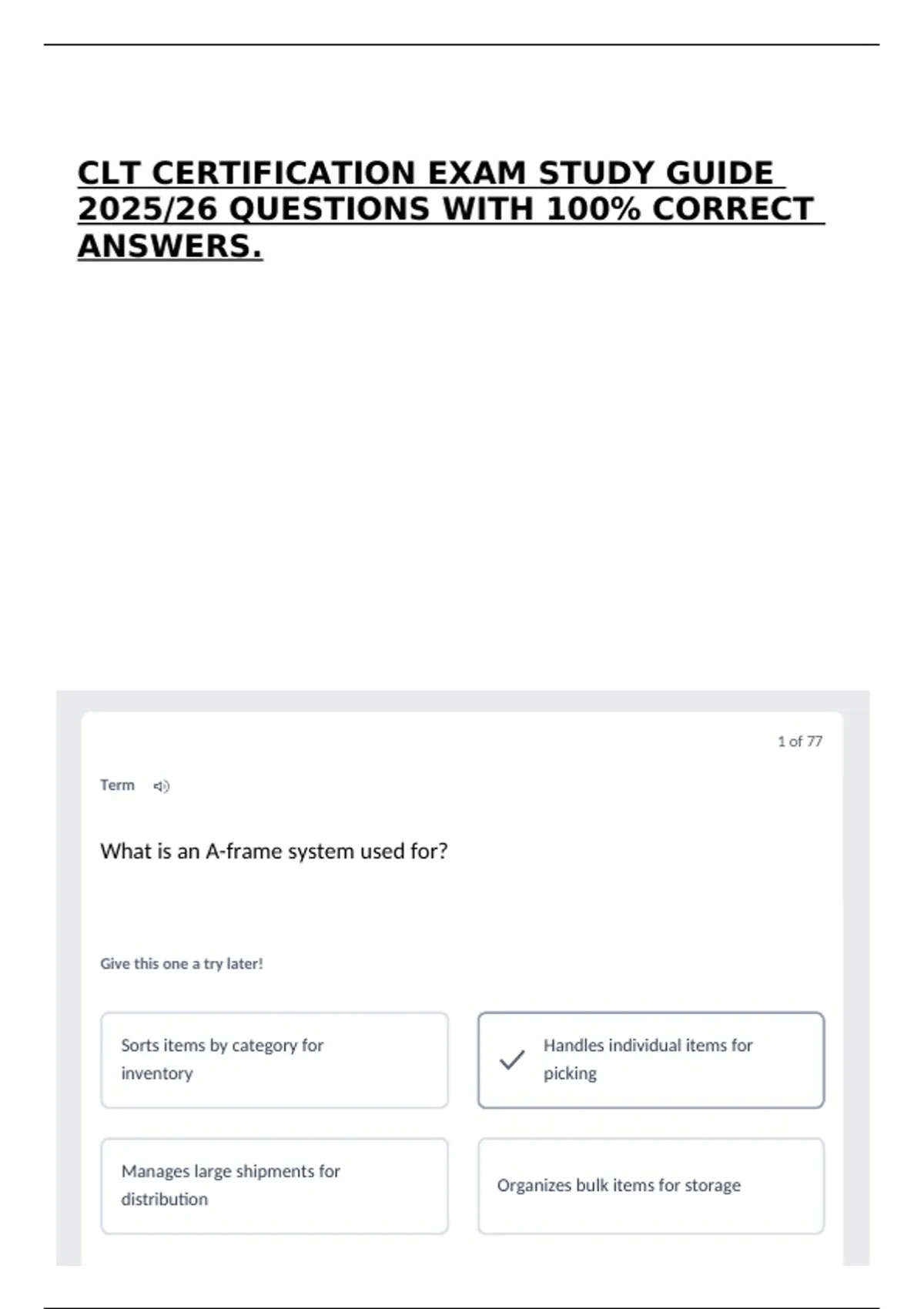Click title line "CLT CERTIFICATION EXAM STUDY GUIDE"
This screenshot has height=1309, width=924.
pos(426,173)
